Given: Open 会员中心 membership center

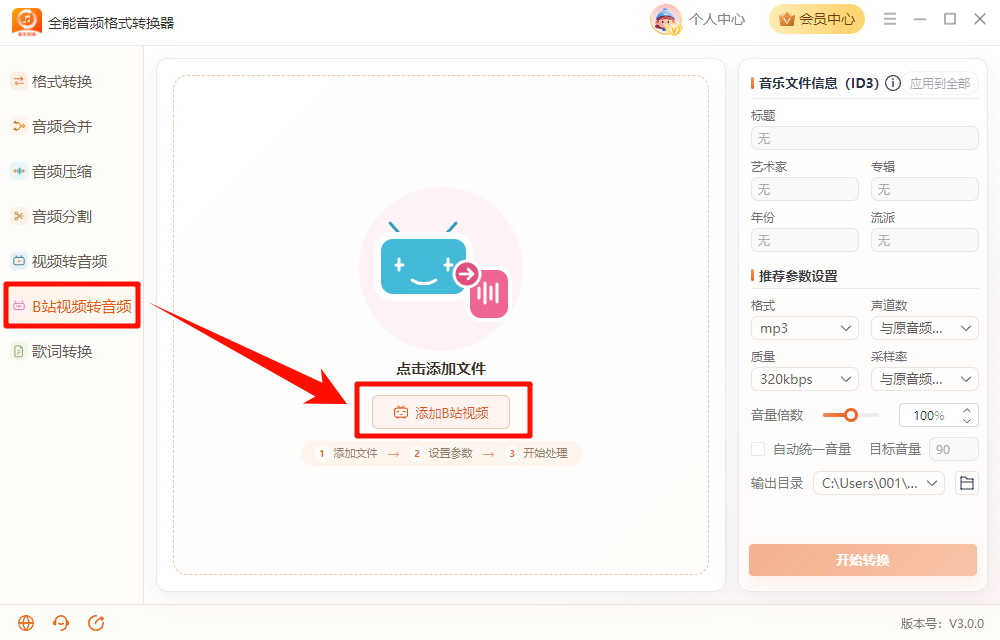Looking at the screenshot, I should (x=816, y=19).
